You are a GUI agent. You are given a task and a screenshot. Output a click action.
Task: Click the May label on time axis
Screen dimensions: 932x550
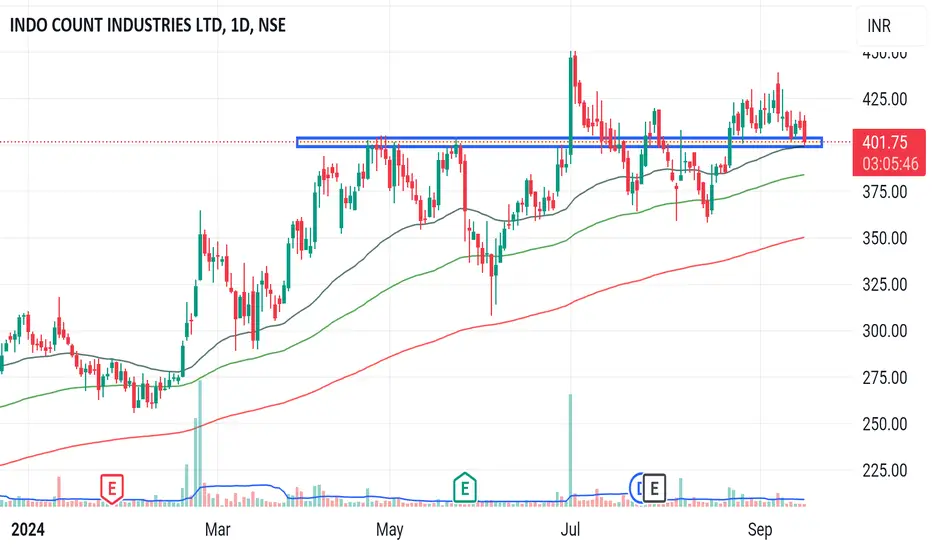point(390,529)
